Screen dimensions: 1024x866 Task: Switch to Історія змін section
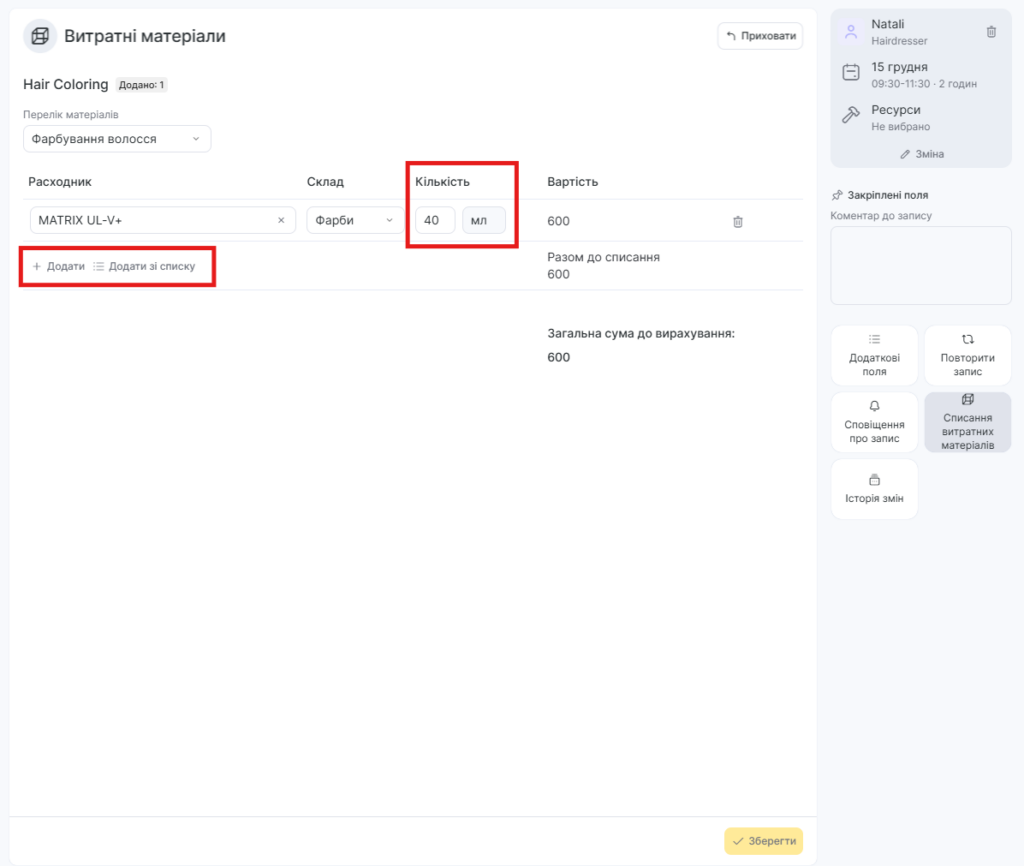874,489
